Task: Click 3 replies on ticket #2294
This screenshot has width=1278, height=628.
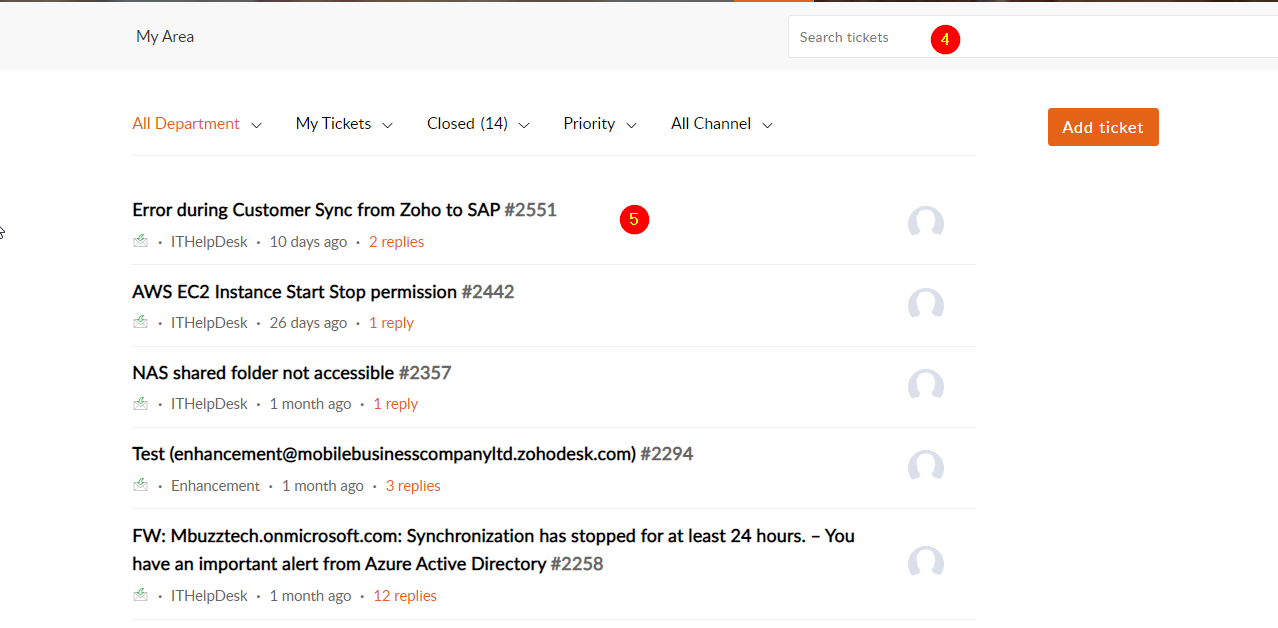Action: tap(413, 486)
